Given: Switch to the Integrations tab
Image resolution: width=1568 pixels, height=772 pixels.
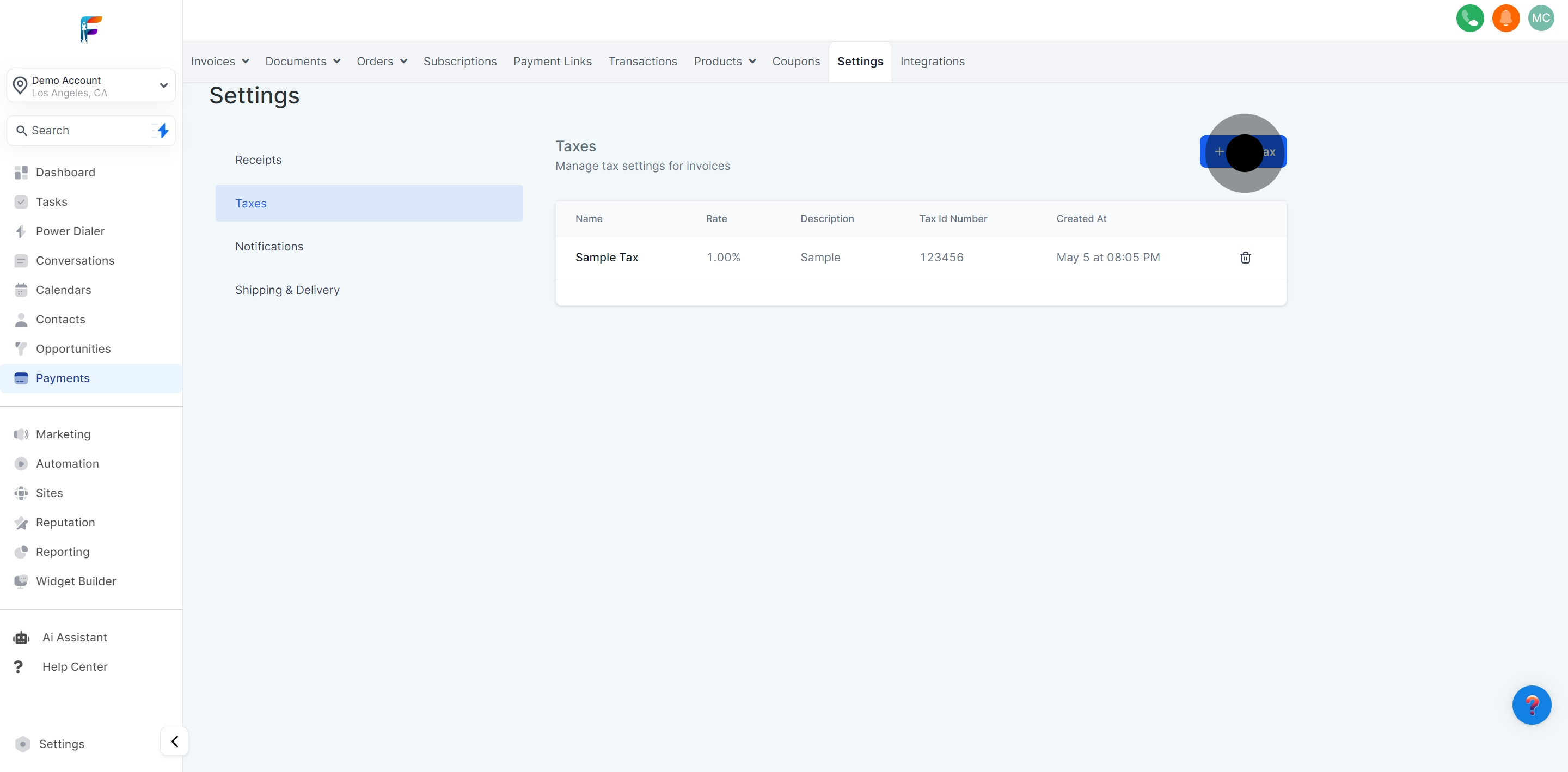Looking at the screenshot, I should pyautogui.click(x=932, y=62).
